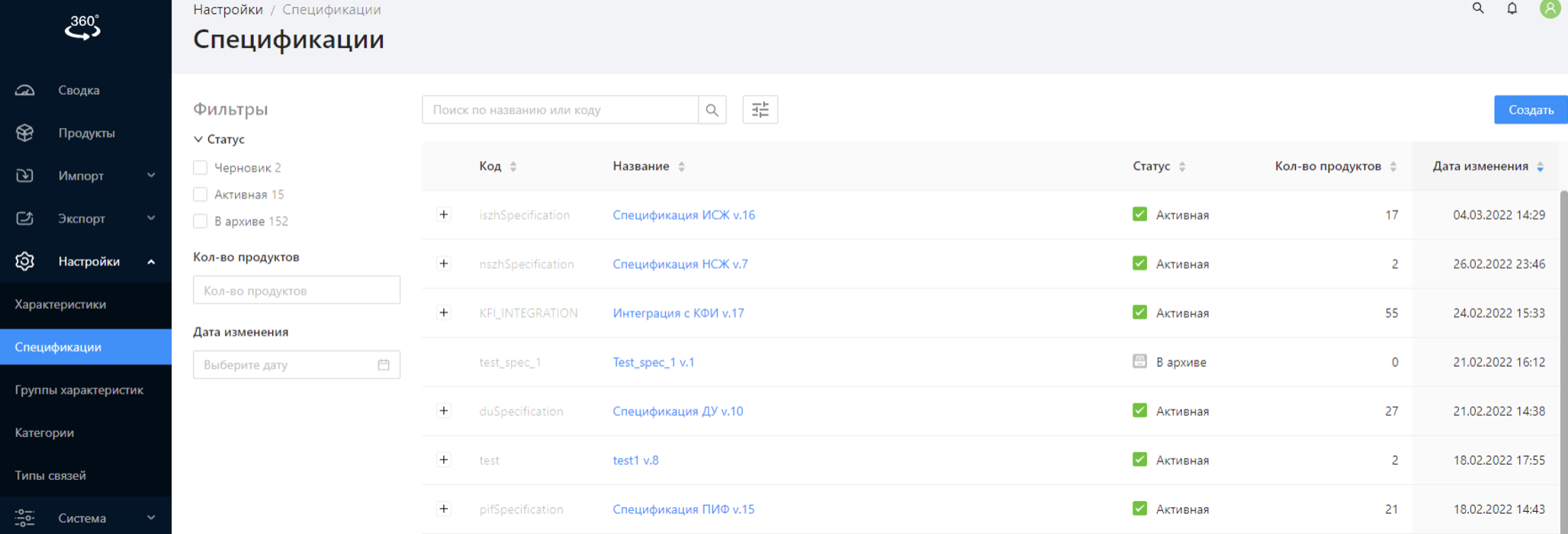Click the 360 logo in sidebar

tap(83, 27)
